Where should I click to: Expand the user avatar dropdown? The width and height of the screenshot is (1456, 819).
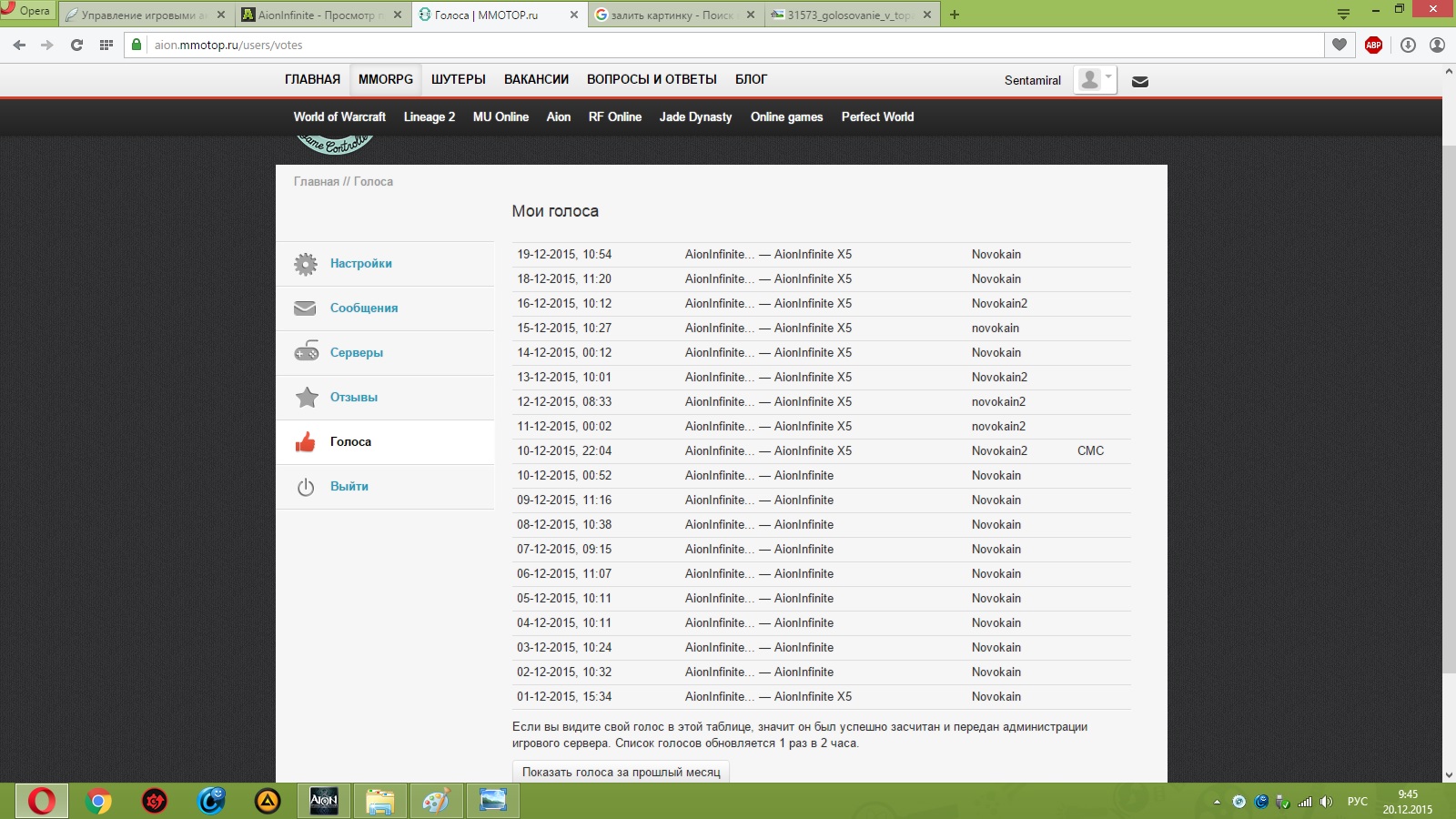(1095, 79)
